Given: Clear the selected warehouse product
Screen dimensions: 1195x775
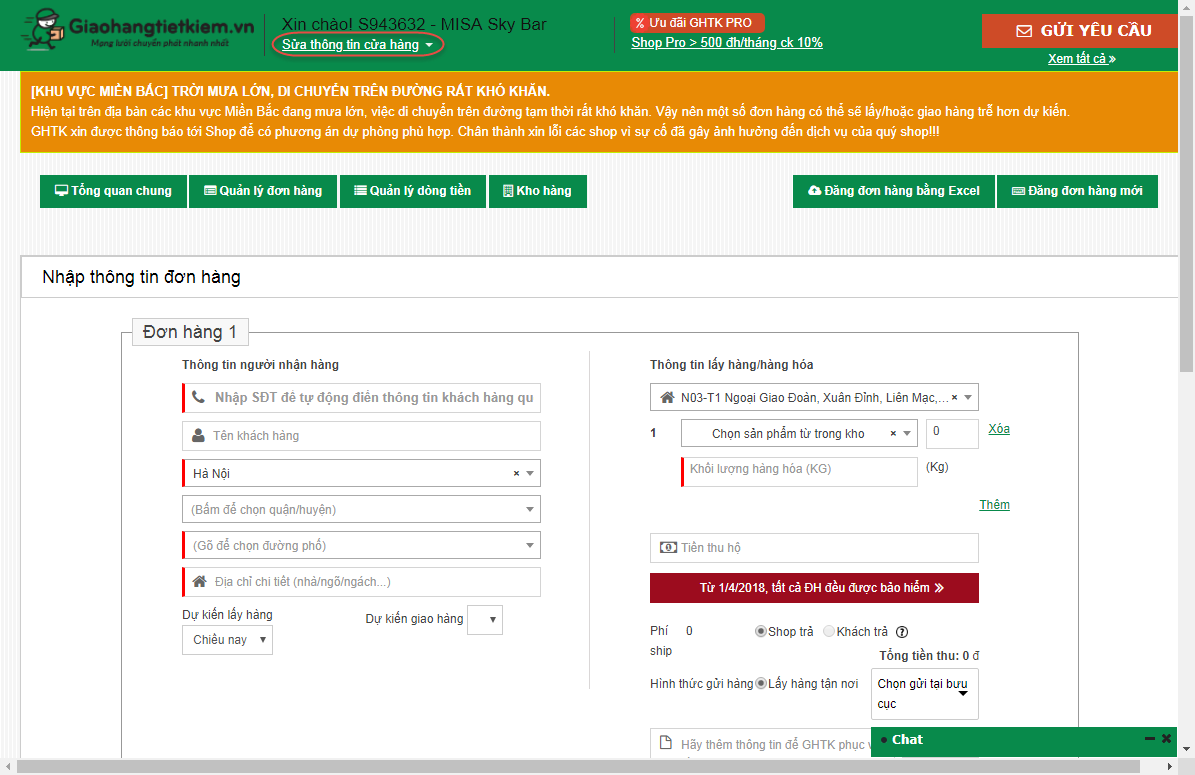Looking at the screenshot, I should (x=893, y=434).
